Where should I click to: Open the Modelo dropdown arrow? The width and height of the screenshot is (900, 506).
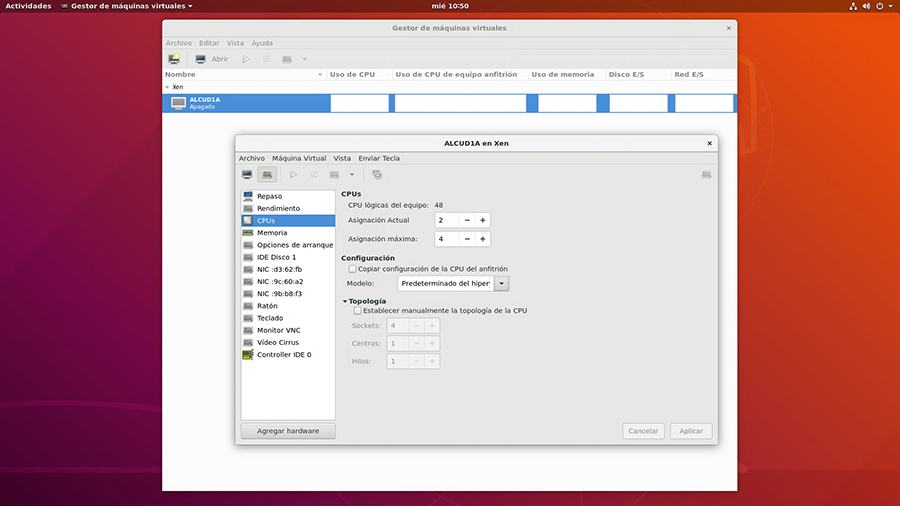(x=502, y=283)
